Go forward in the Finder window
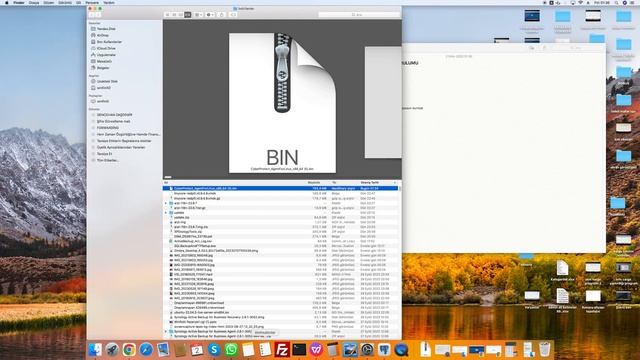Image resolution: width=640 pixels, height=360 pixels. click(x=98, y=15)
